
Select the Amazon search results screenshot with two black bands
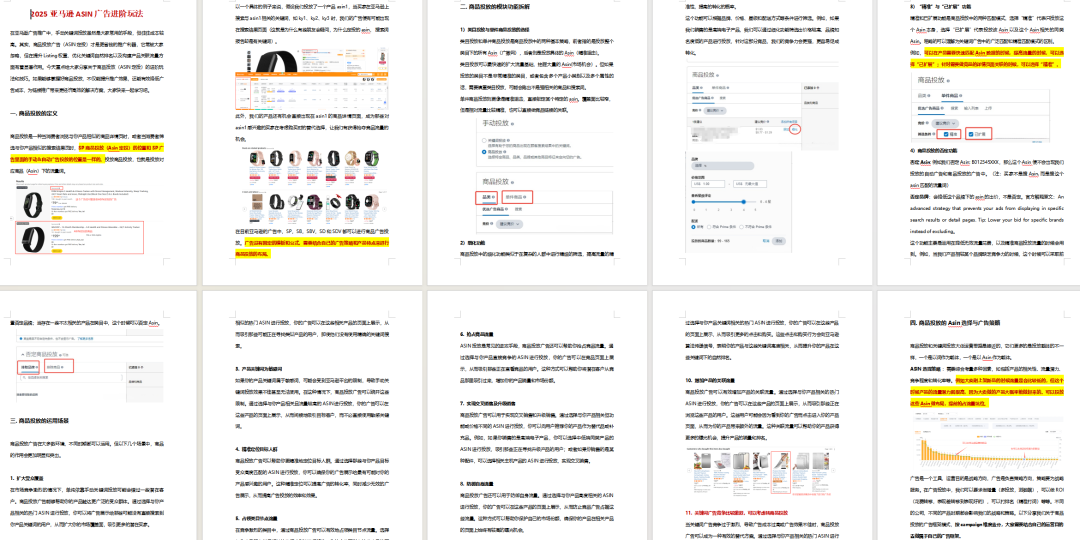pyautogui.click(x=81, y=217)
